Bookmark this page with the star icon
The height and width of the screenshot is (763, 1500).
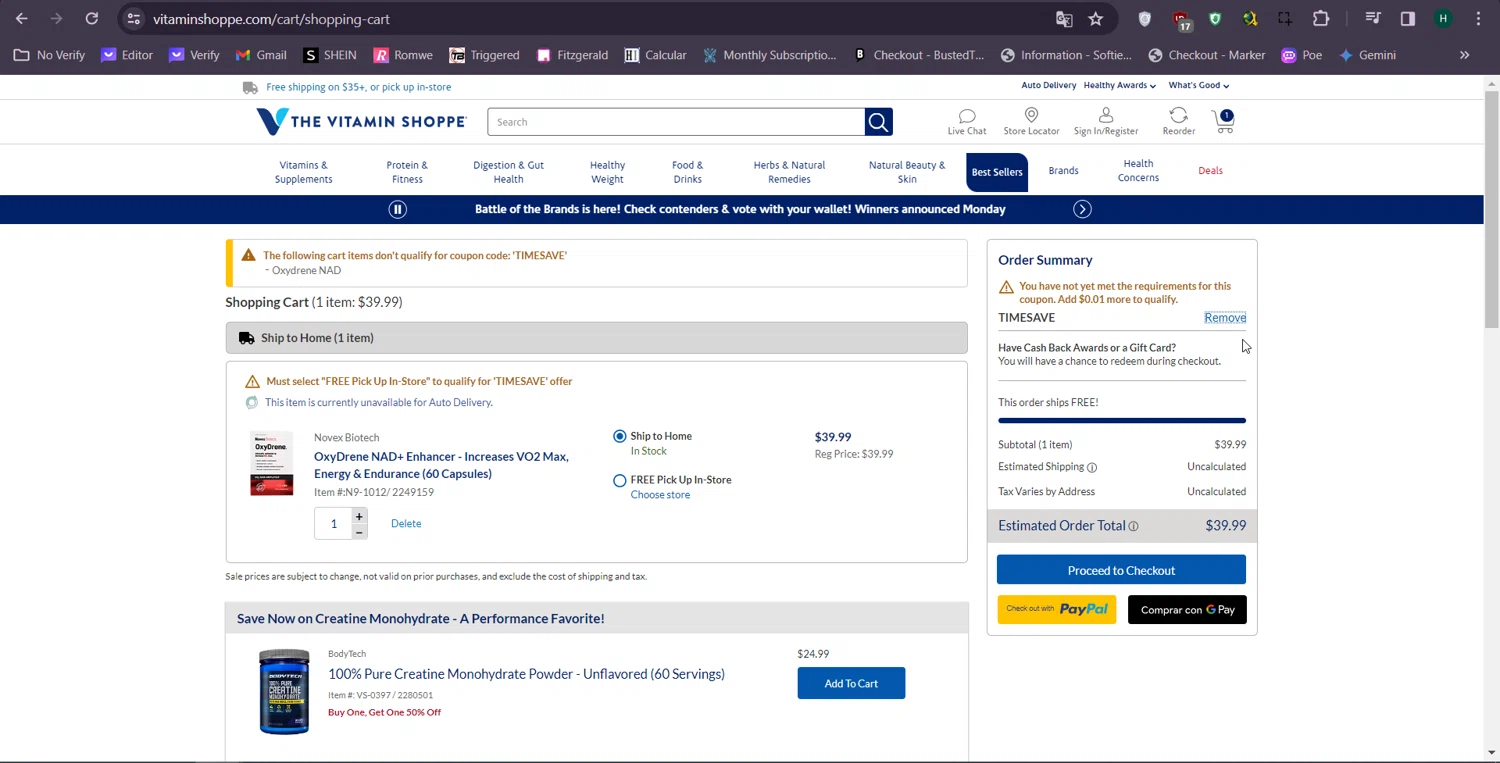point(1096,19)
